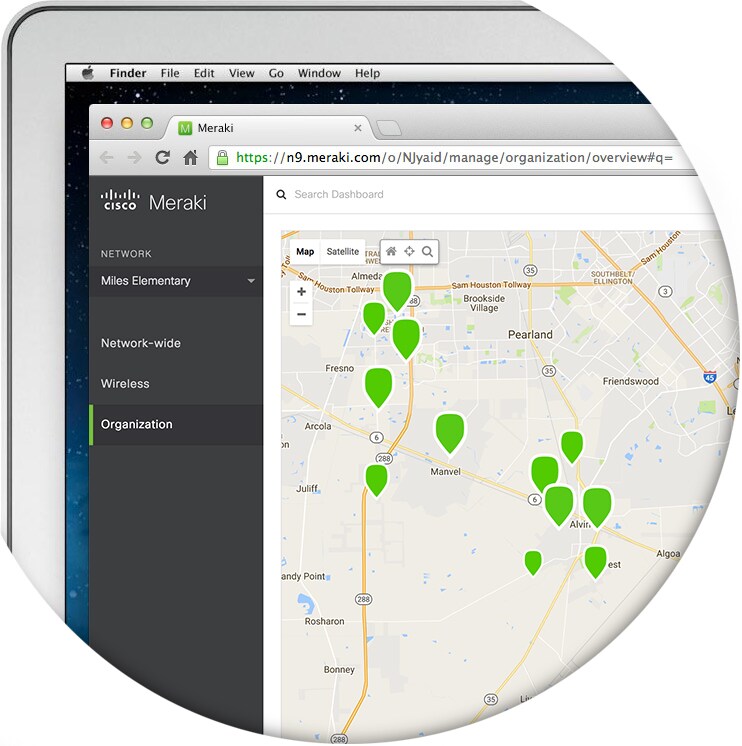Click the Algoa label on the map
742x746 pixels.
click(668, 554)
